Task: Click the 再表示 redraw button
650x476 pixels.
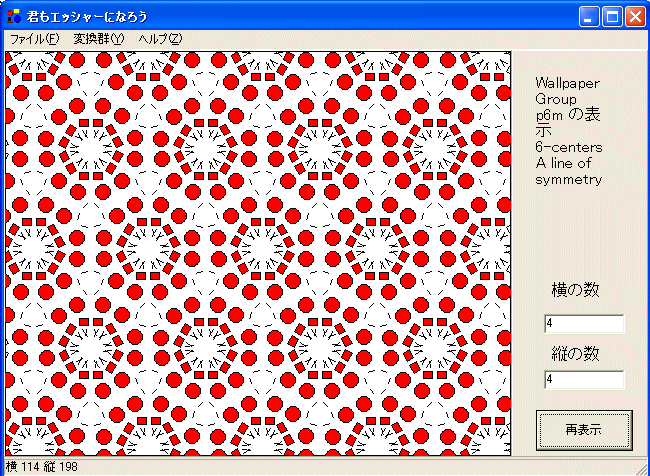Action: coord(584,430)
